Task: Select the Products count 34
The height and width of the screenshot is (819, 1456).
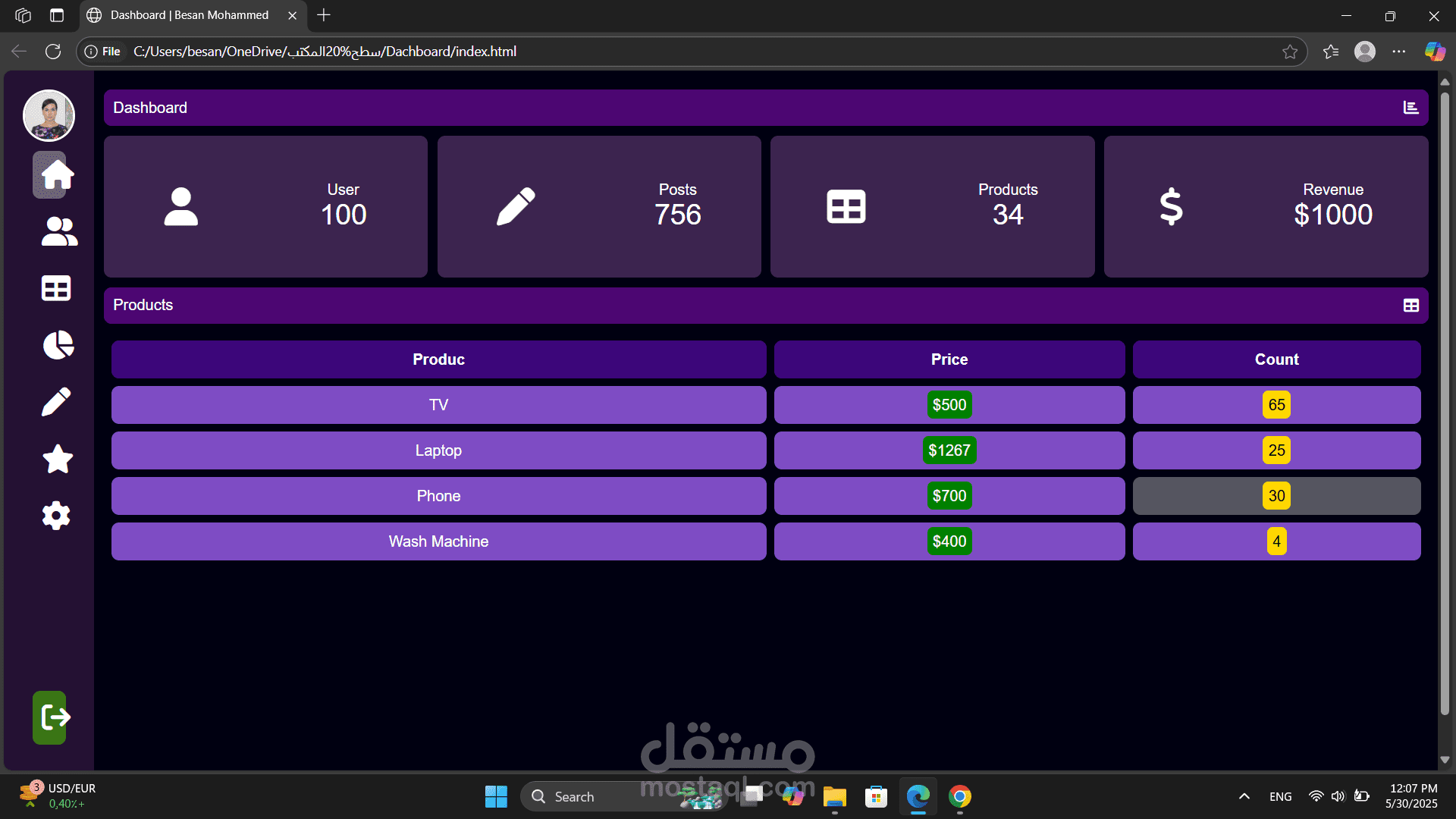Action: point(1008,215)
